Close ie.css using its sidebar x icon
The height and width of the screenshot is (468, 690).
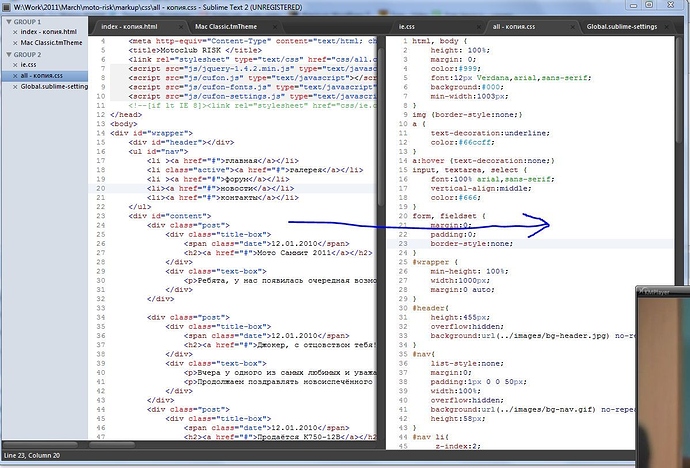pos(14,65)
